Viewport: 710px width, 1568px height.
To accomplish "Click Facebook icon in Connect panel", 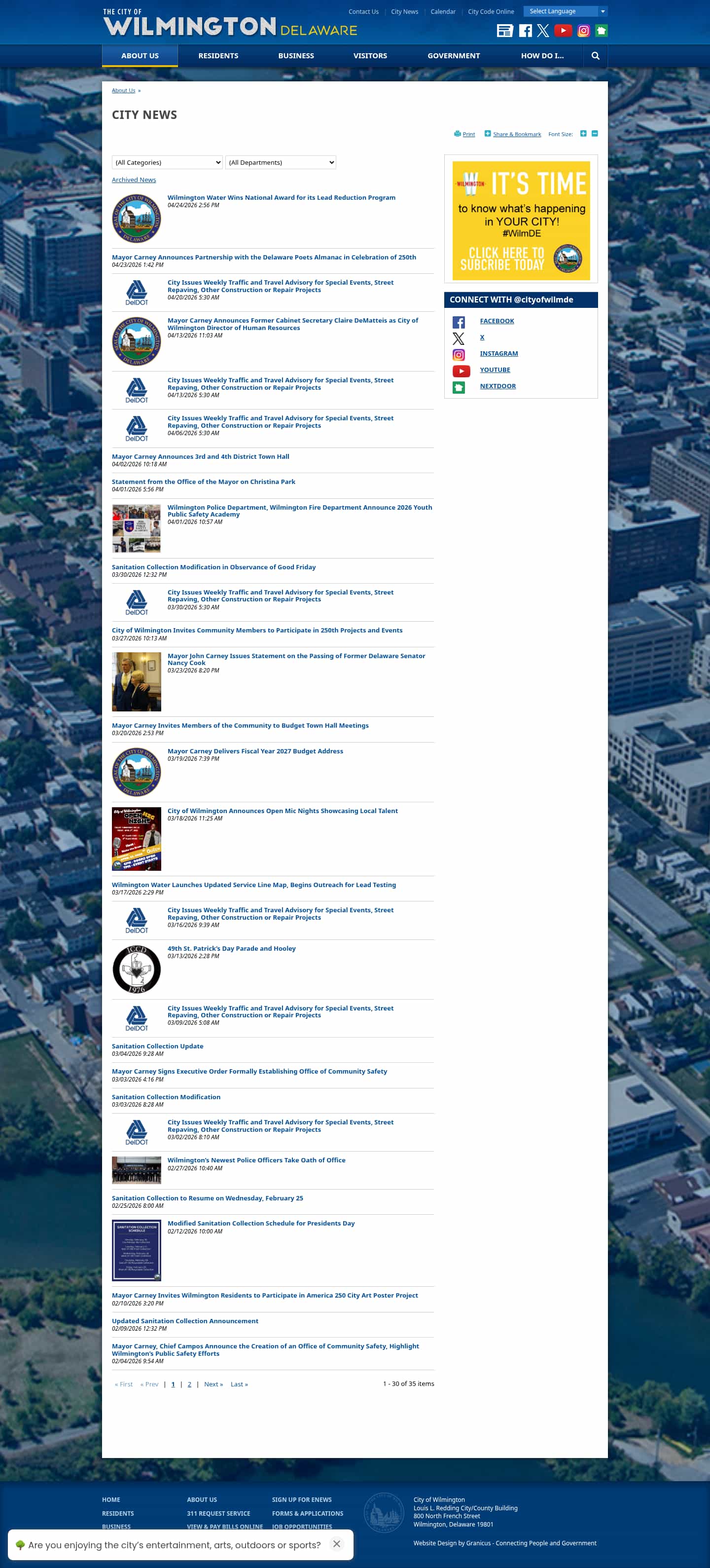I will (459, 322).
